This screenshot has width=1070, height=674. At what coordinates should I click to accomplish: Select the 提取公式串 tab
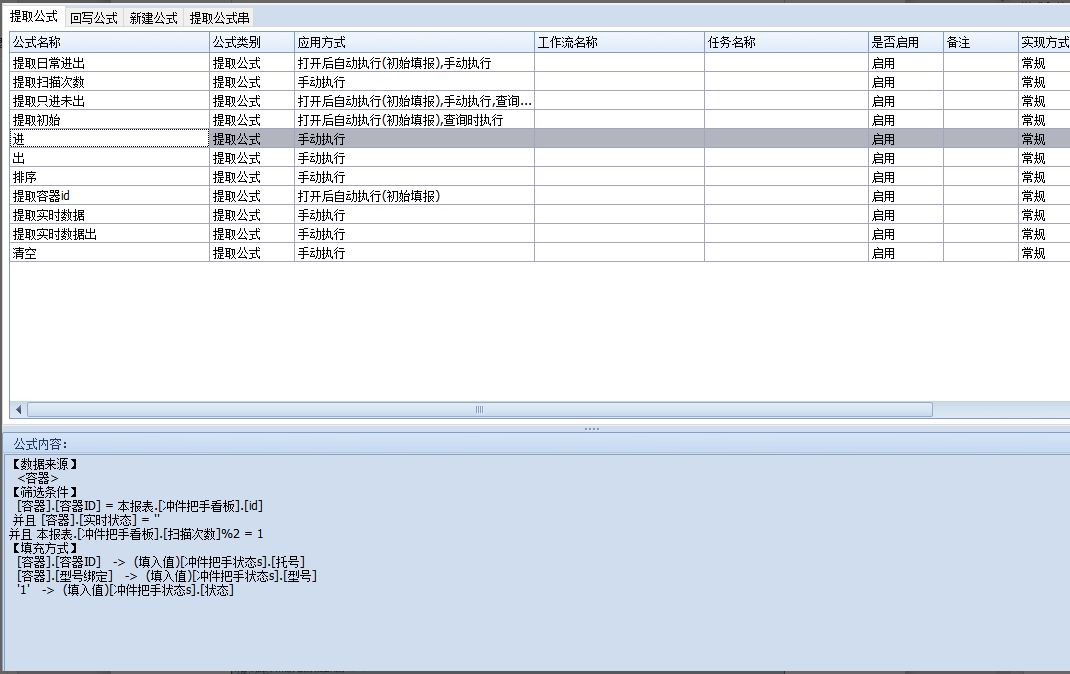tap(219, 18)
